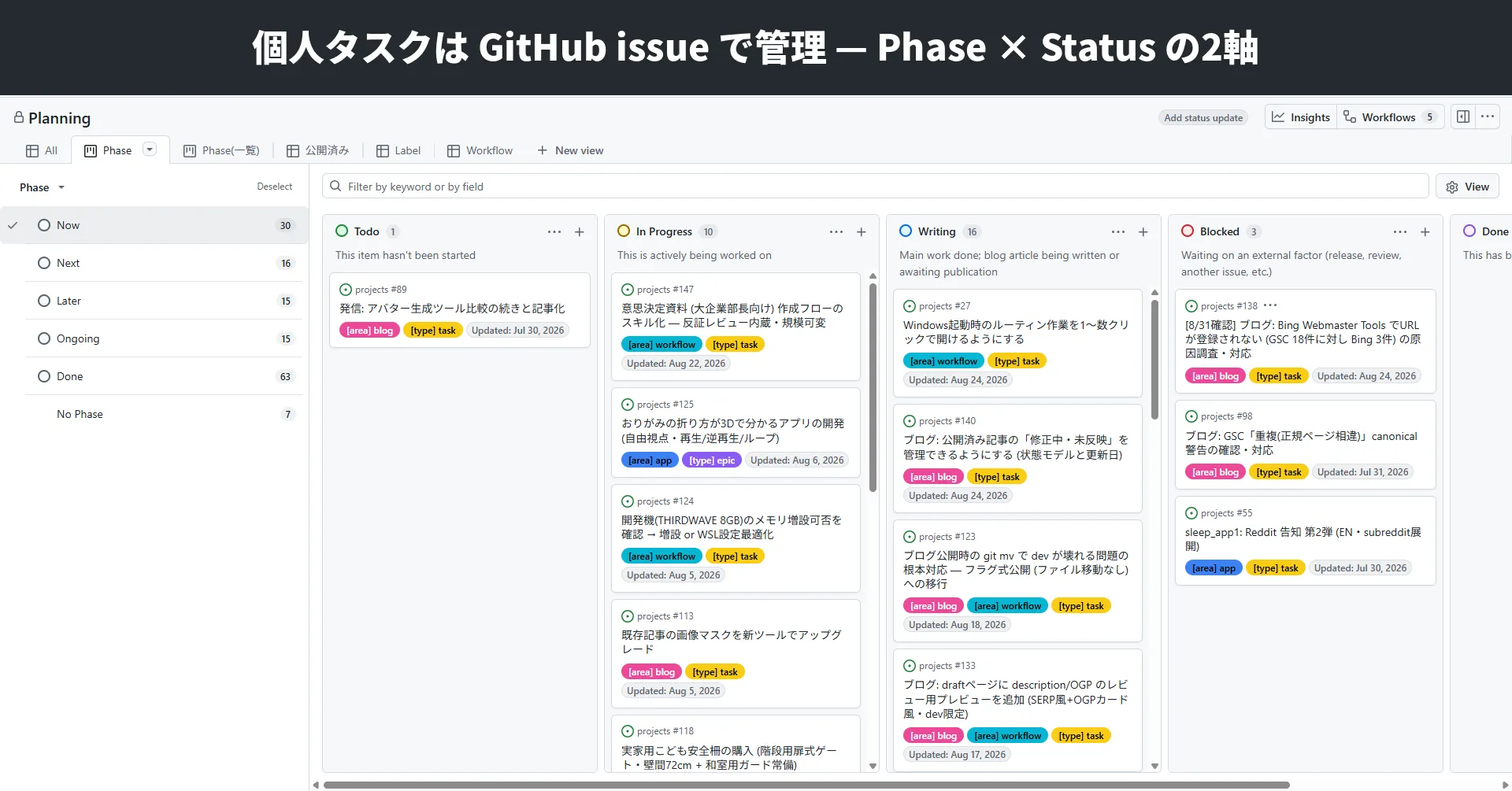Create a New view
The image size is (1512, 791).
coord(570,150)
